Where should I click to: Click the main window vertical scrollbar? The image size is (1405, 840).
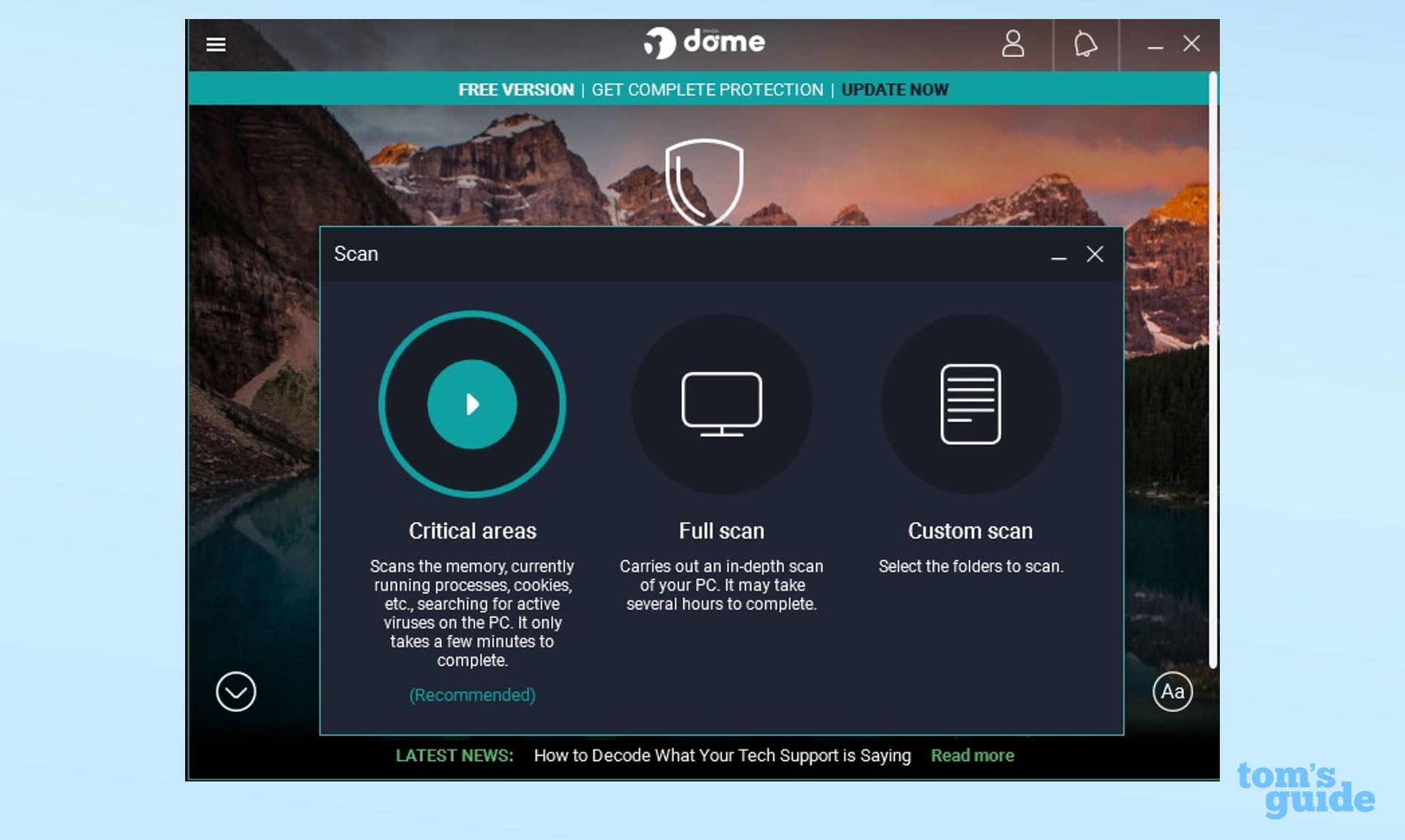(1213, 366)
